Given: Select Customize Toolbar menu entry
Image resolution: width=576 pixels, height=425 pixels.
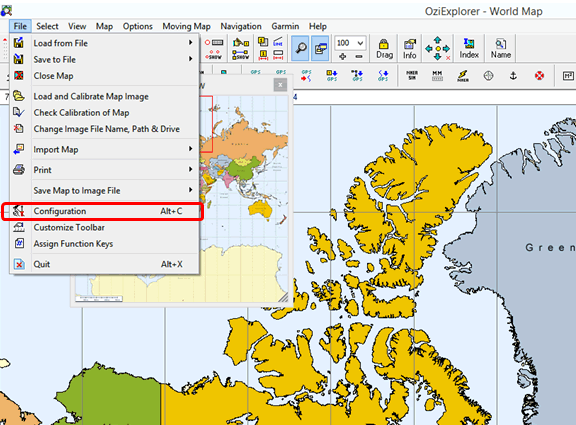Looking at the screenshot, I should pyautogui.click(x=105, y=227).
